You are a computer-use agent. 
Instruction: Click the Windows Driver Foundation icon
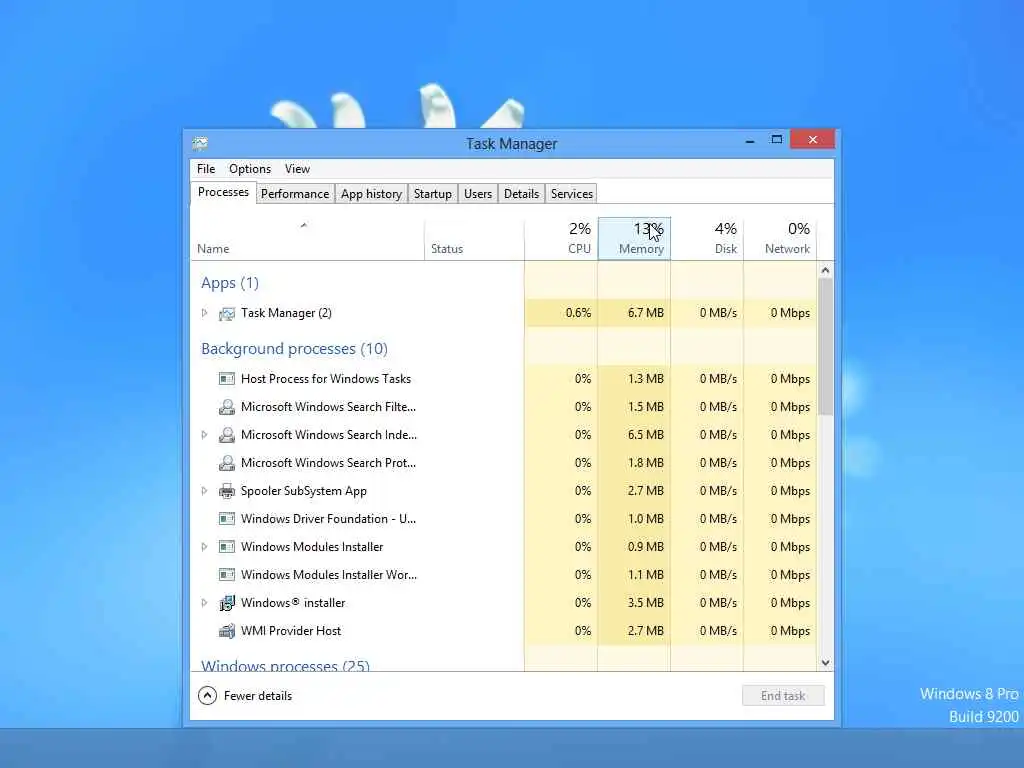coord(227,519)
